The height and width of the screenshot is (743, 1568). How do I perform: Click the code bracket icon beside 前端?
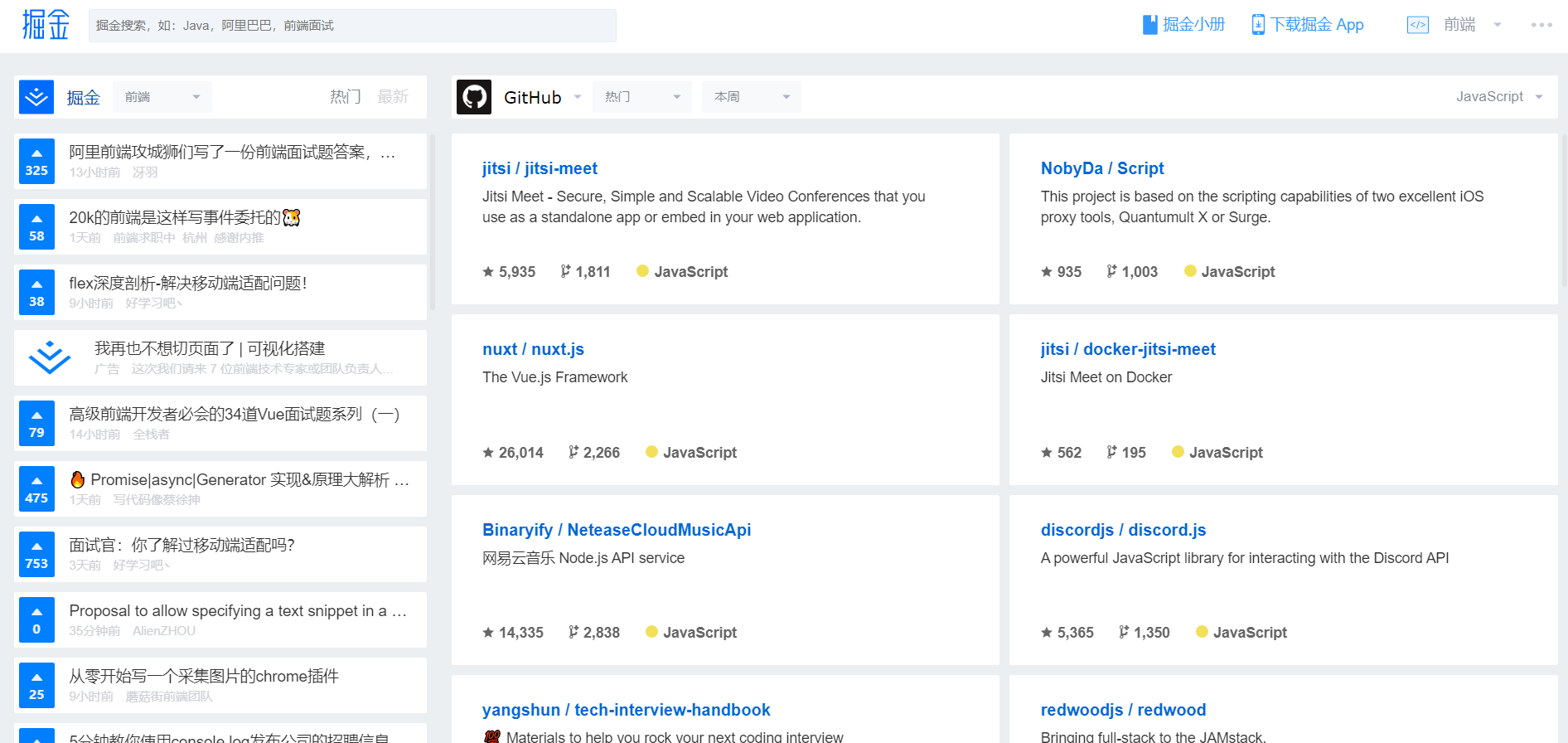(x=1417, y=25)
